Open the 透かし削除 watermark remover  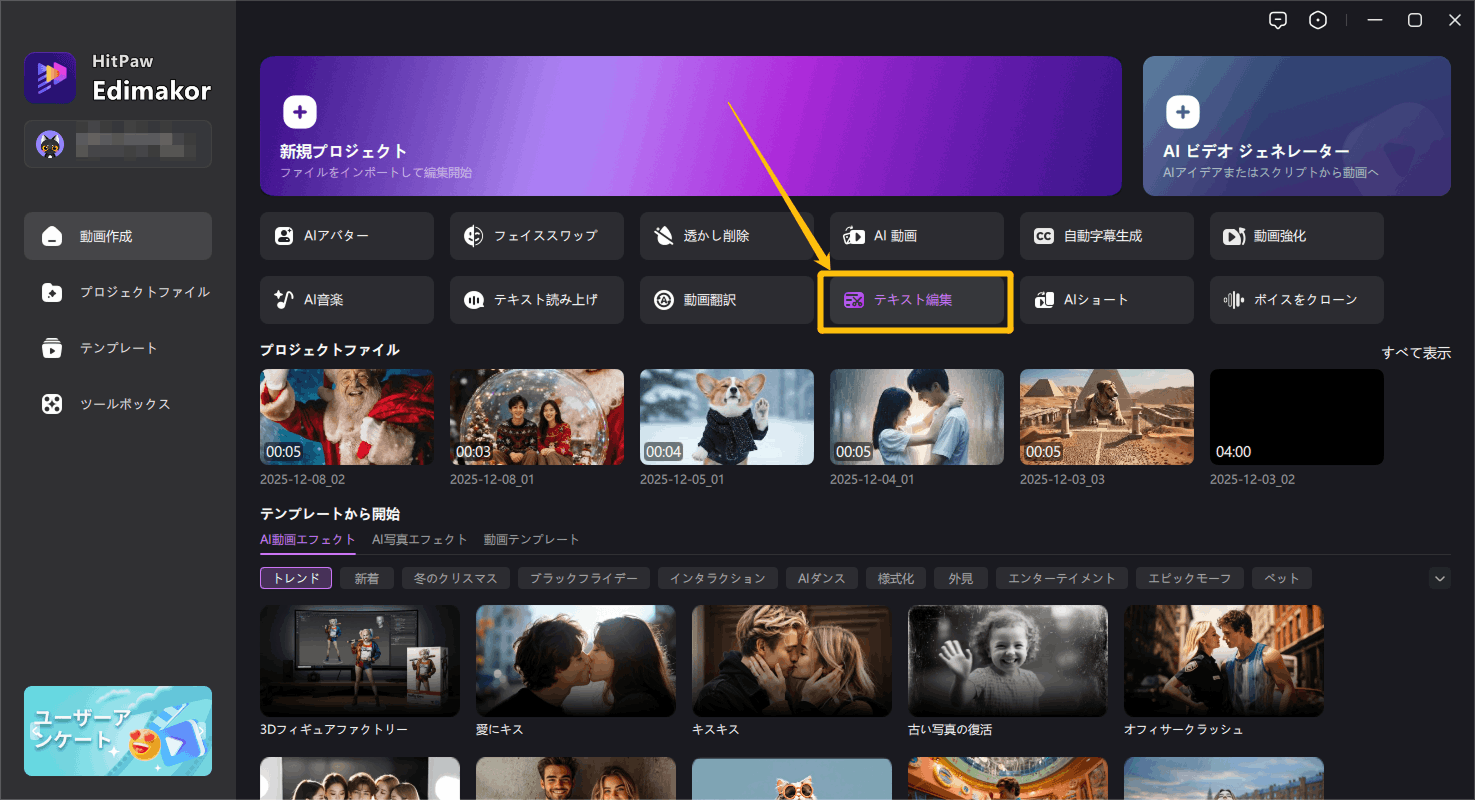[x=726, y=236]
